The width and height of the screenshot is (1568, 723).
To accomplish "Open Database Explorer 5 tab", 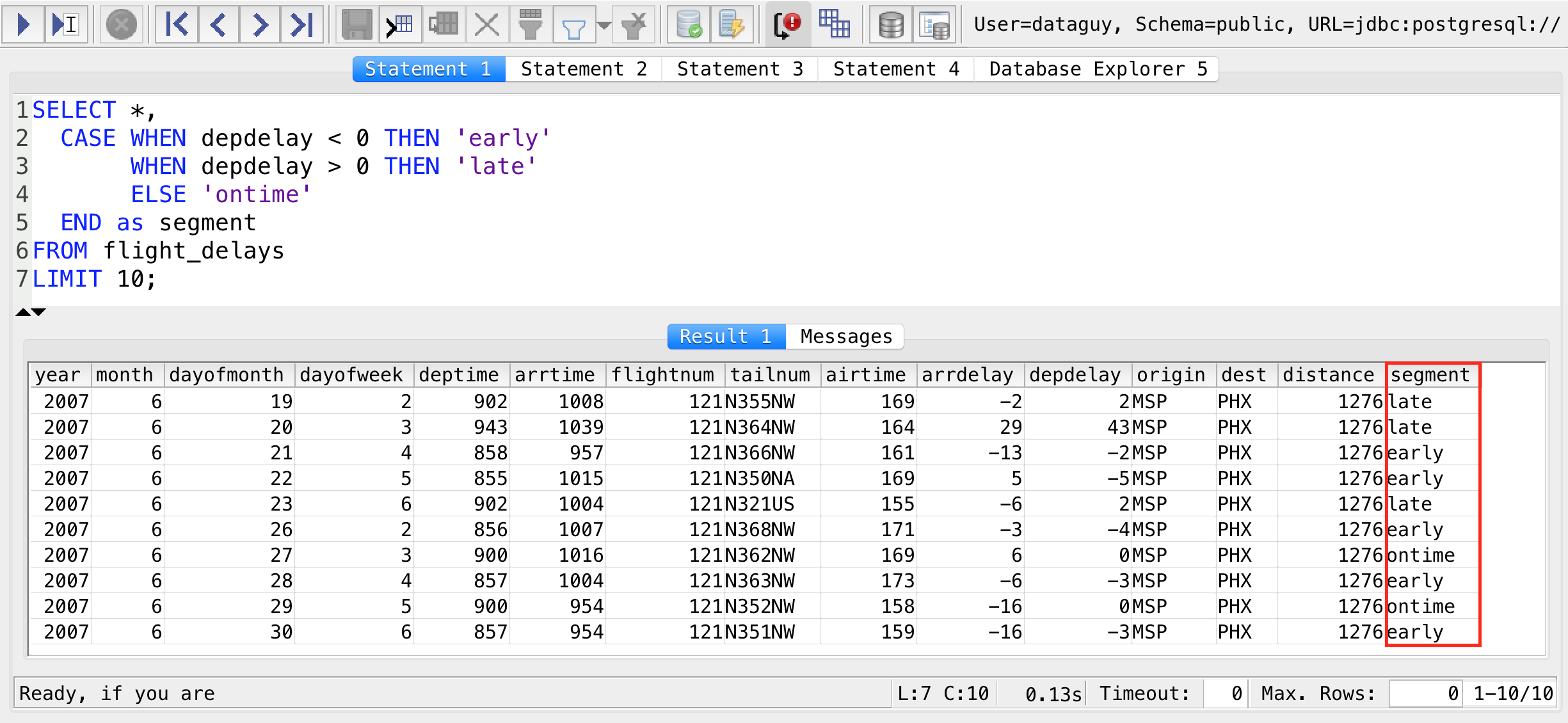I will tap(1097, 68).
